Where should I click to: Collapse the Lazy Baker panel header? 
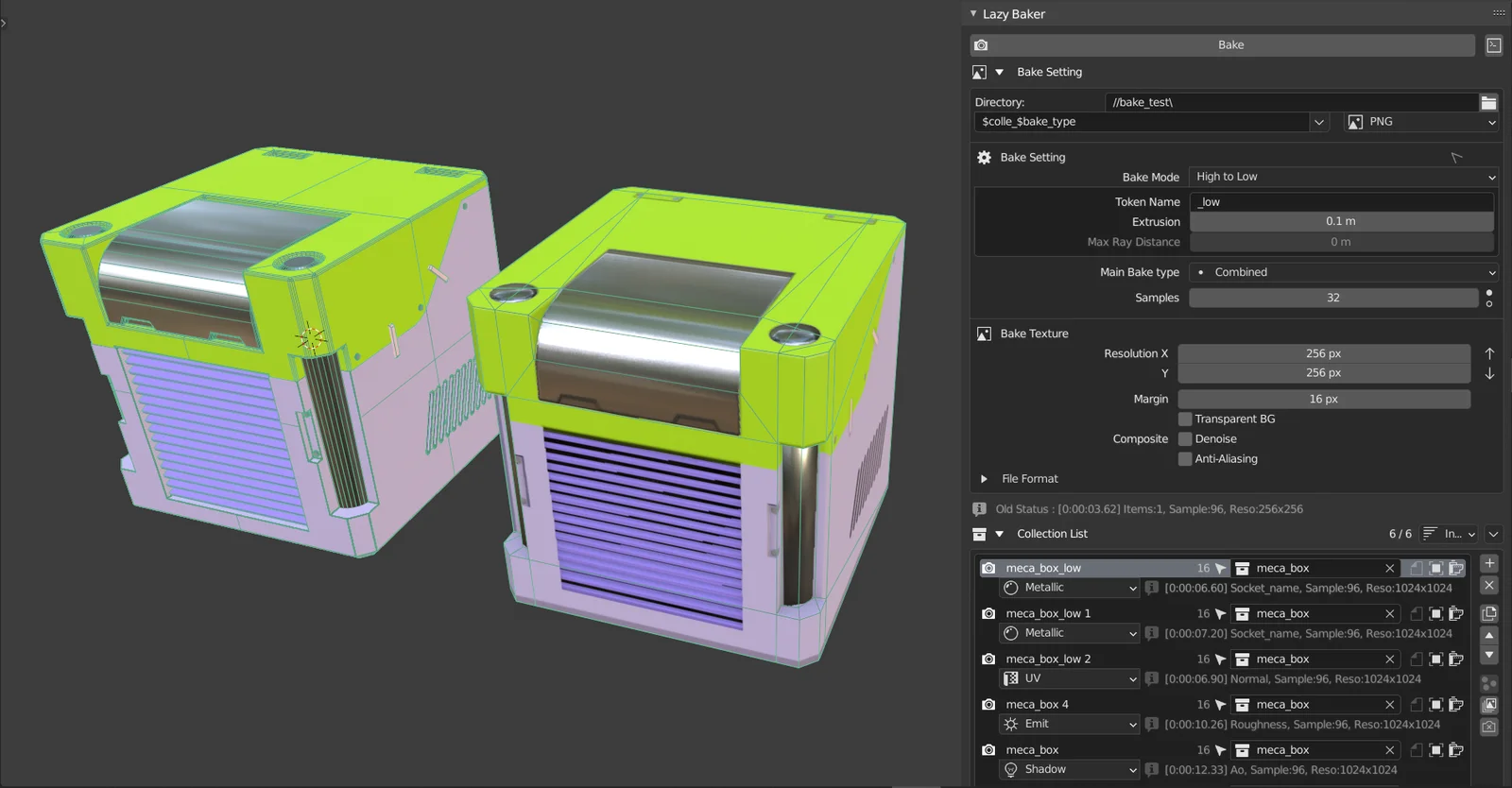[973, 14]
